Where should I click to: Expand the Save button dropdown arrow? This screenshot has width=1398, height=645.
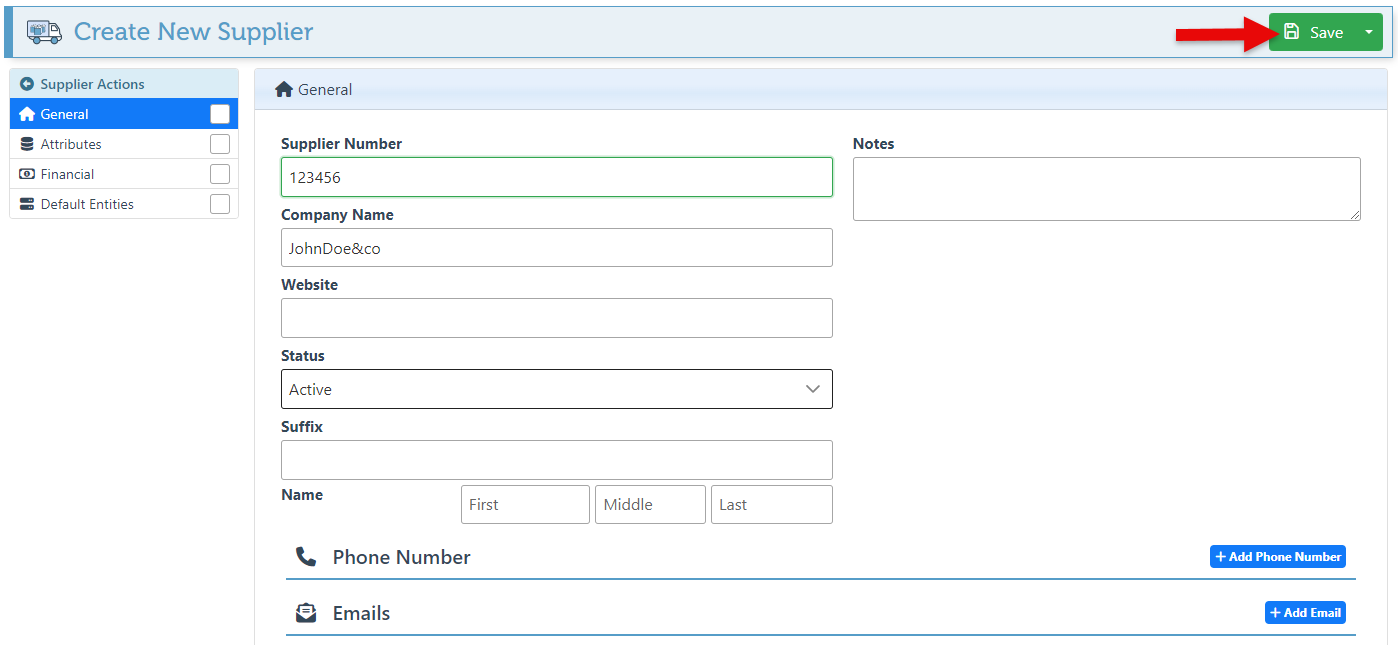coord(1368,32)
